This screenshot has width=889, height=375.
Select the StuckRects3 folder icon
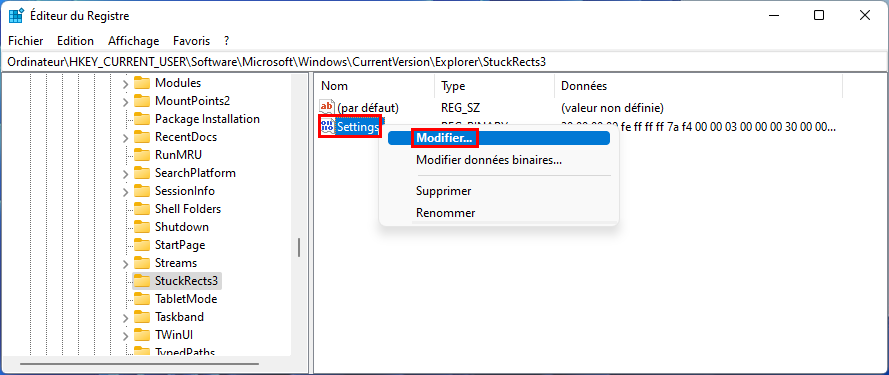(x=142, y=281)
